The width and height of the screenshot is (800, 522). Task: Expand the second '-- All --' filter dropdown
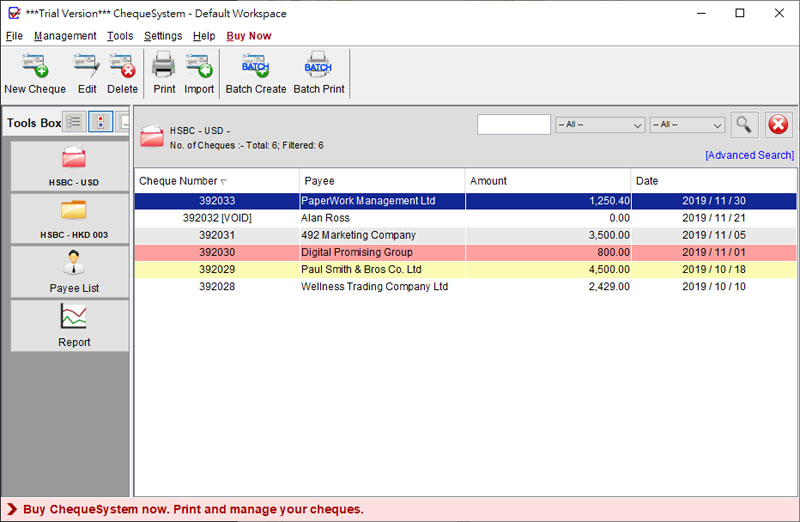pos(687,125)
